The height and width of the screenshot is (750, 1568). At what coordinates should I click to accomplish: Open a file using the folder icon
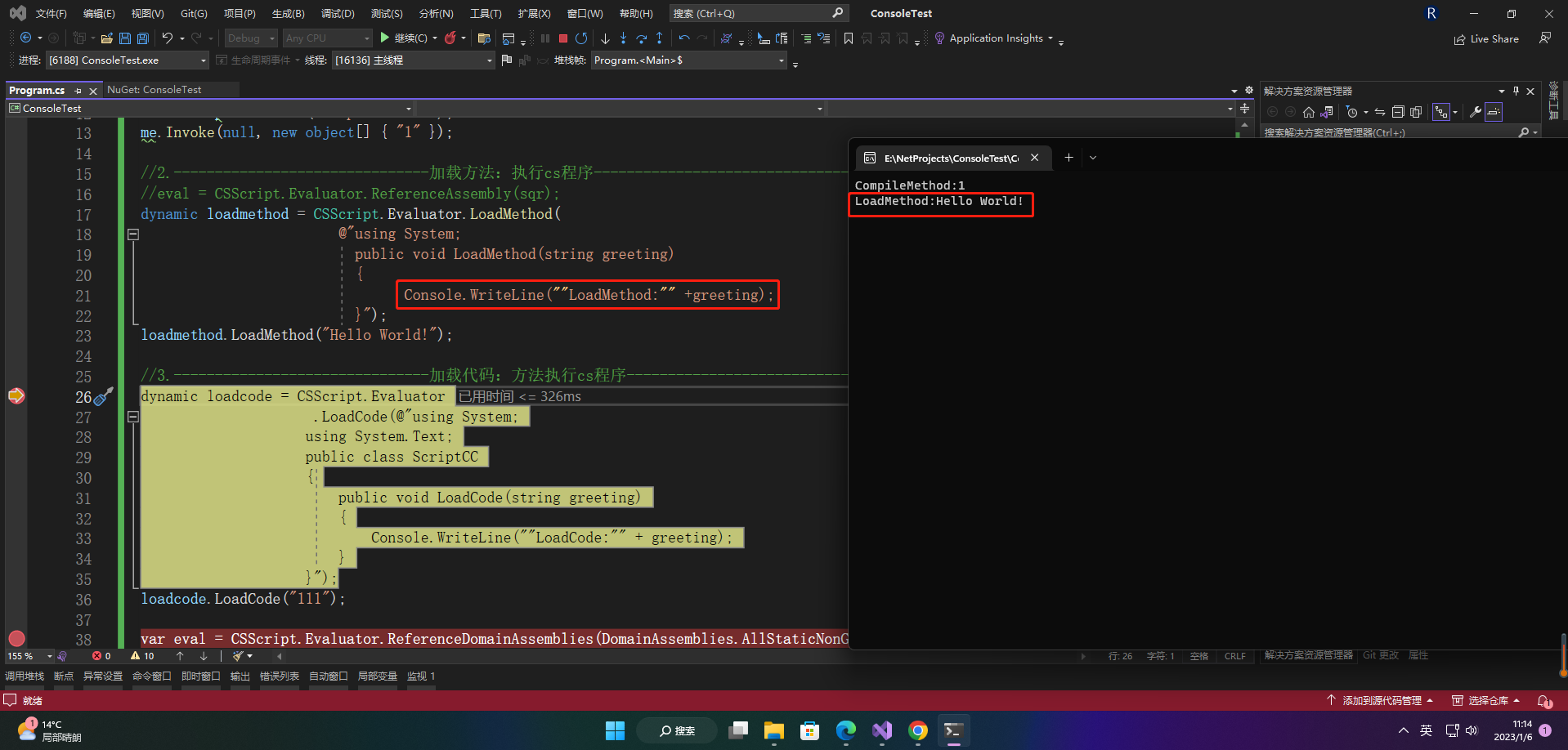point(107,38)
